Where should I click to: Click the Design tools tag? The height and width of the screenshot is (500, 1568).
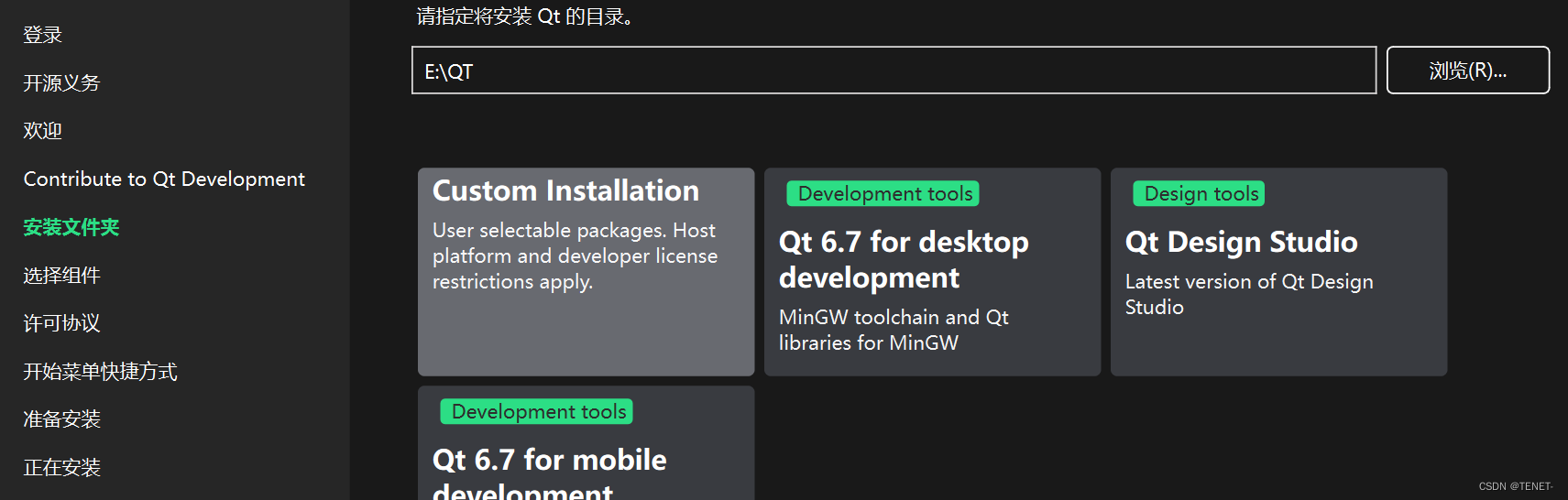point(1200,193)
